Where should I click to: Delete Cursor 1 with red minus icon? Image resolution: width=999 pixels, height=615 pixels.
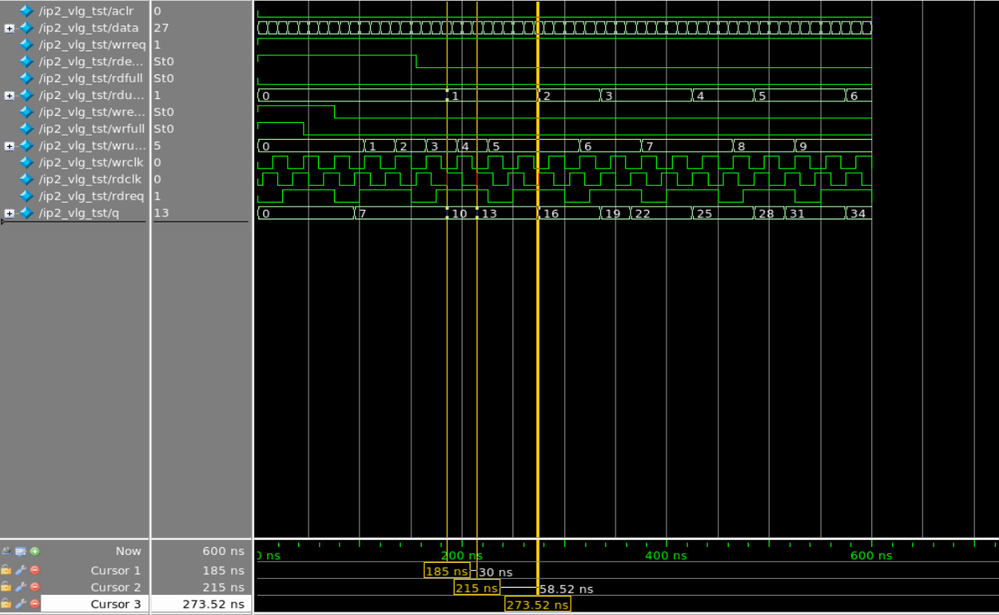coord(35,570)
